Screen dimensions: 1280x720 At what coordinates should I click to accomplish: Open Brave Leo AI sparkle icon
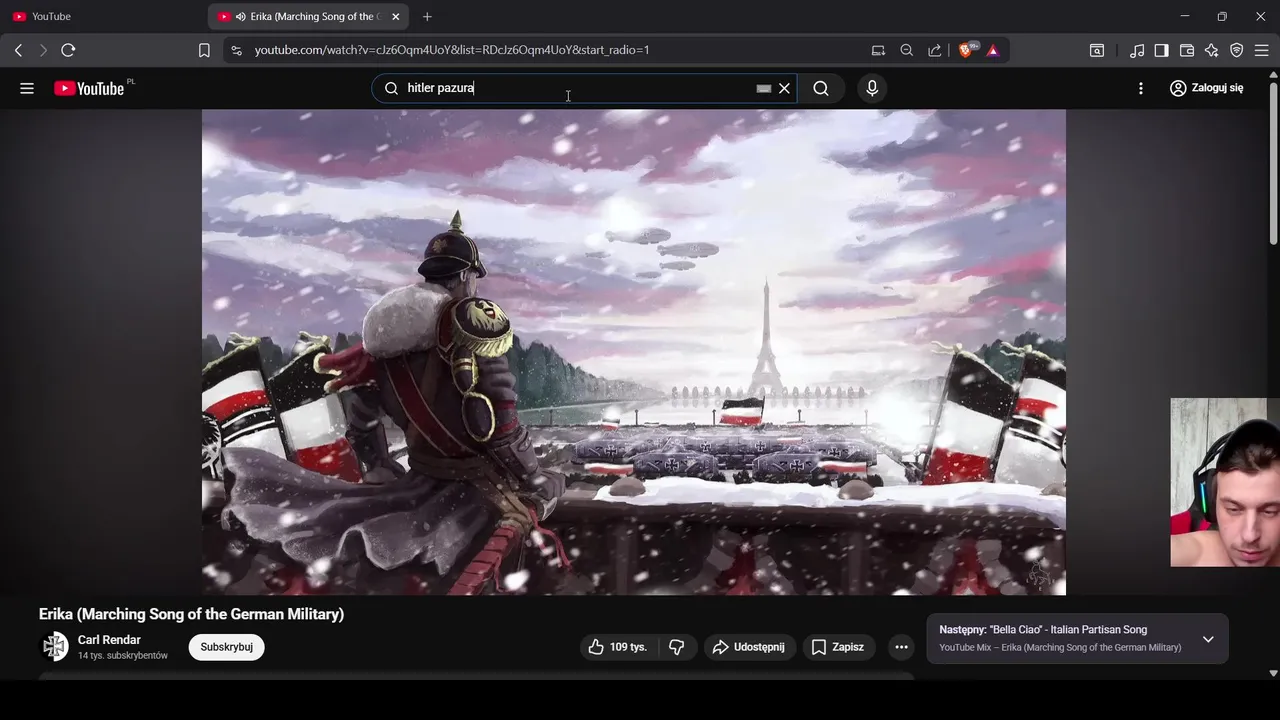click(1212, 50)
